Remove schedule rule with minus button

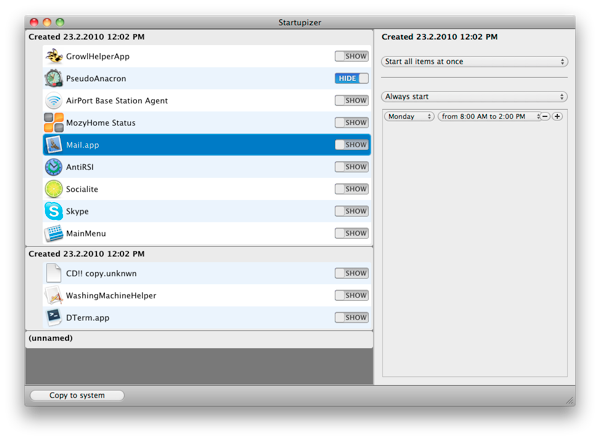point(545,116)
